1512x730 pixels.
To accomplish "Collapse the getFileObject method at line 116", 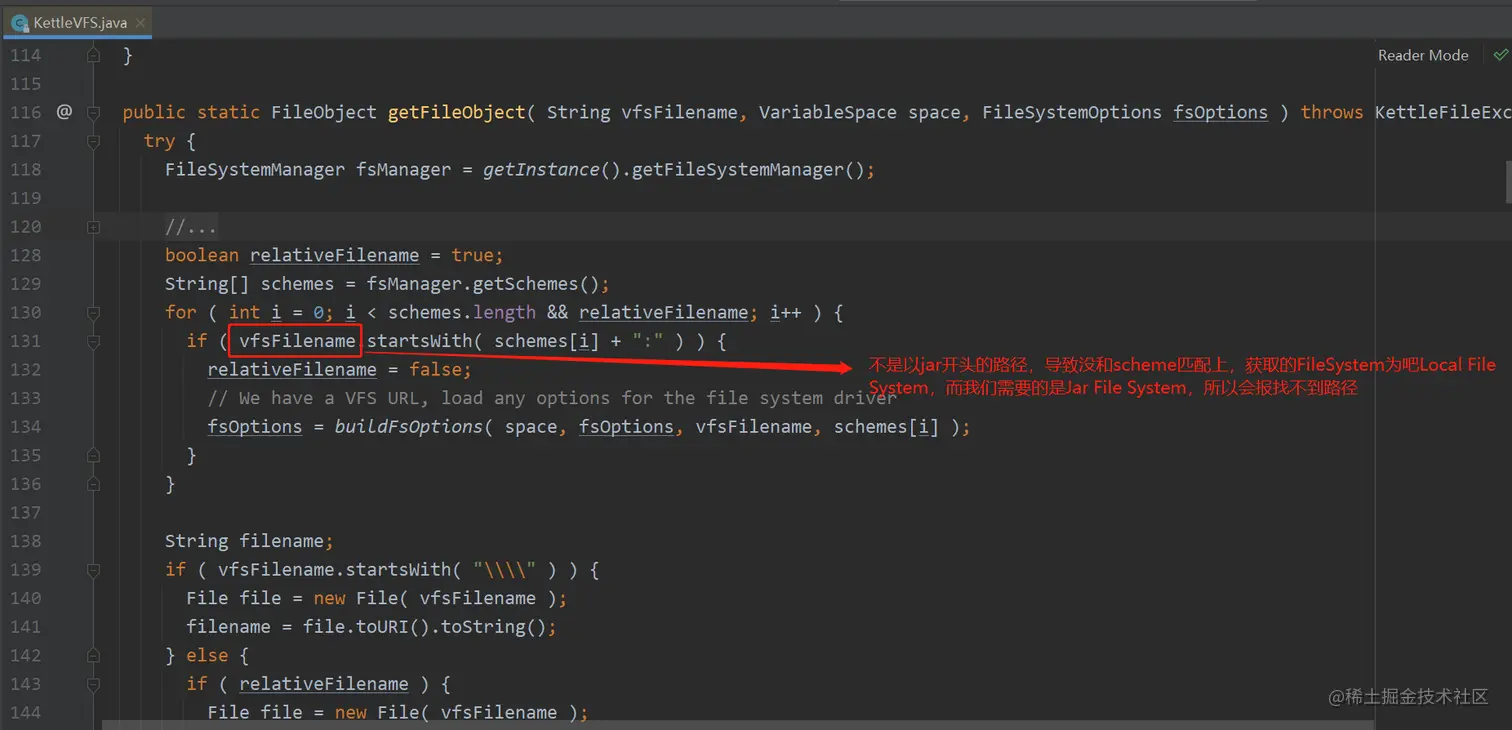I will click(x=93, y=112).
